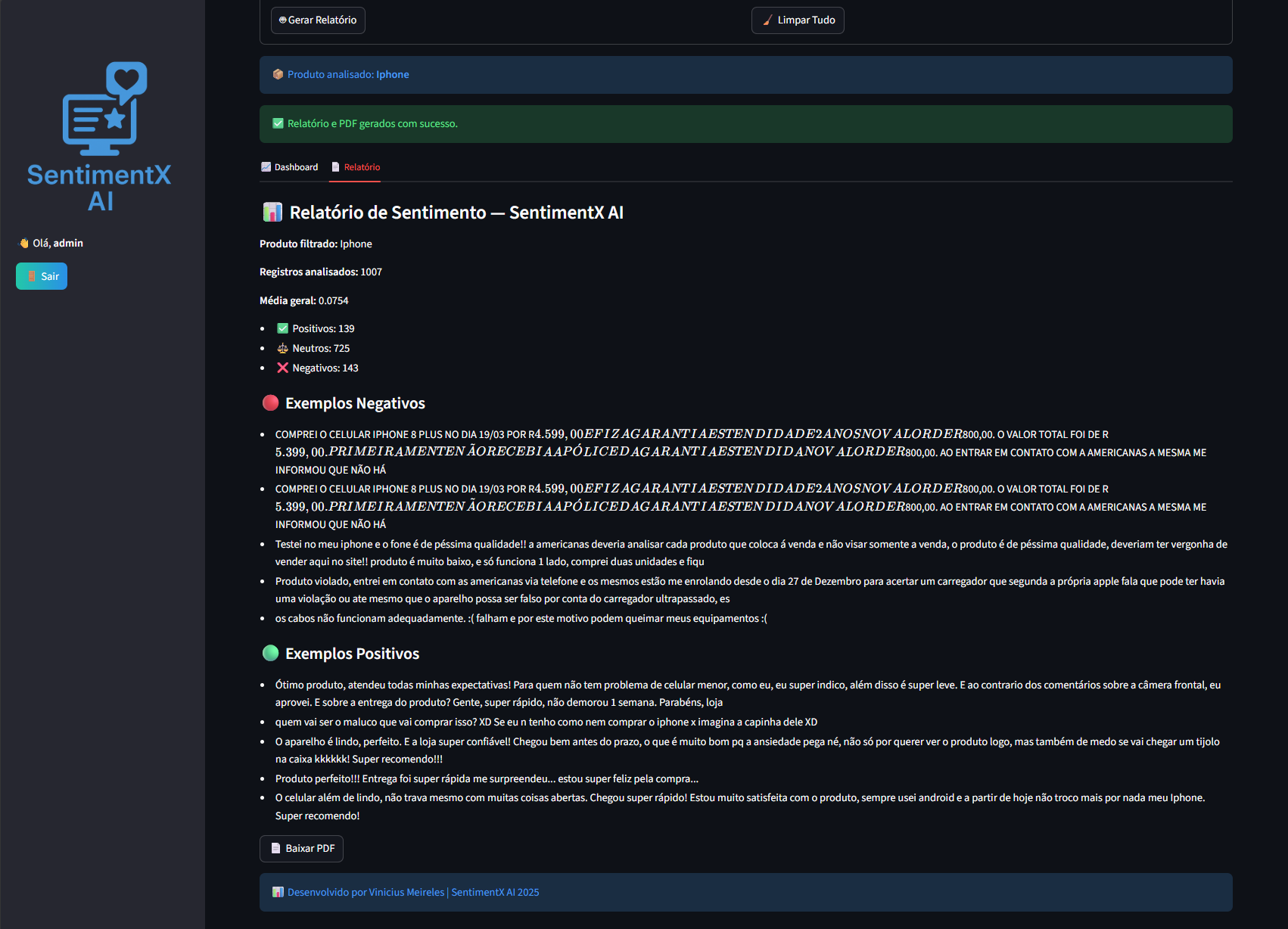The image size is (1288, 929).
Task: Log out using the Sair button
Action: (42, 276)
